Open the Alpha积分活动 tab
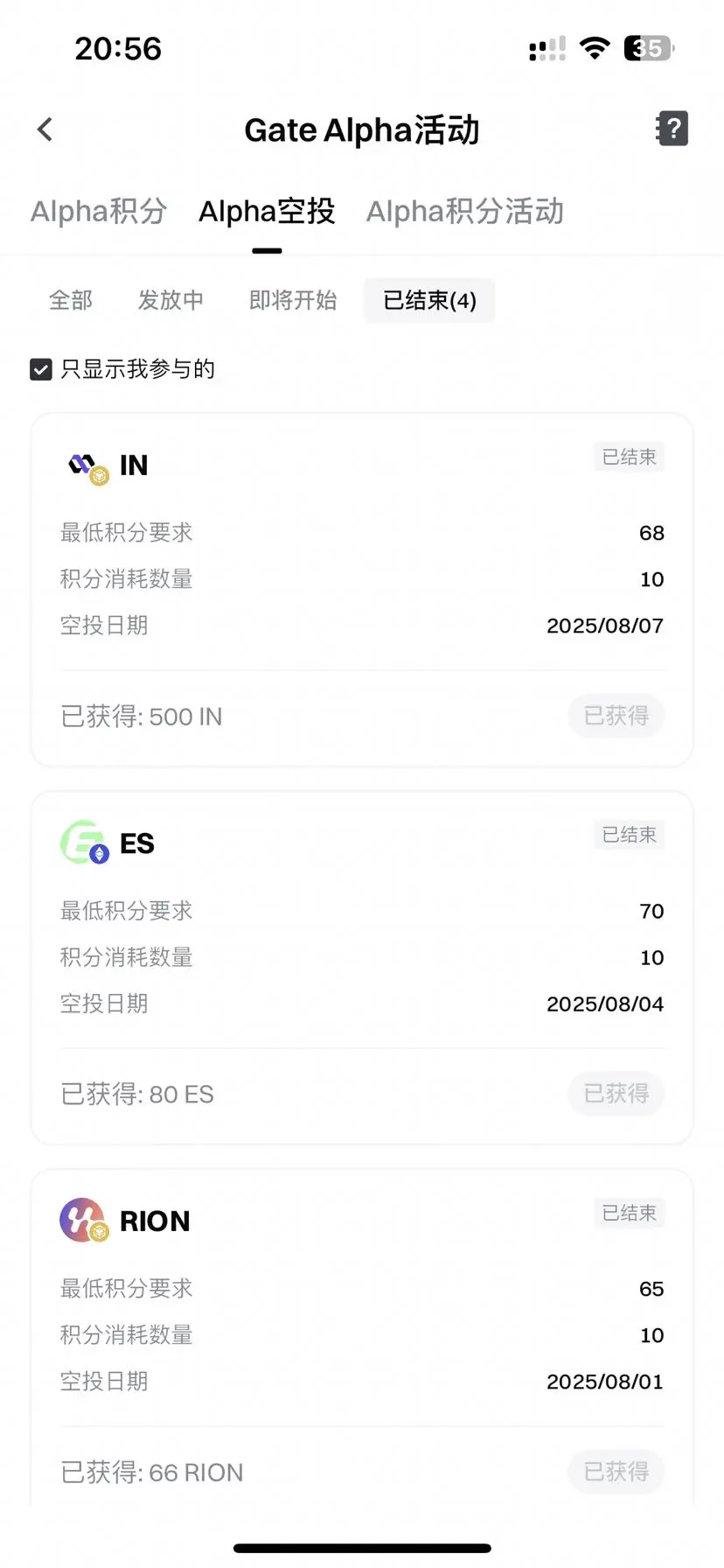 465,212
